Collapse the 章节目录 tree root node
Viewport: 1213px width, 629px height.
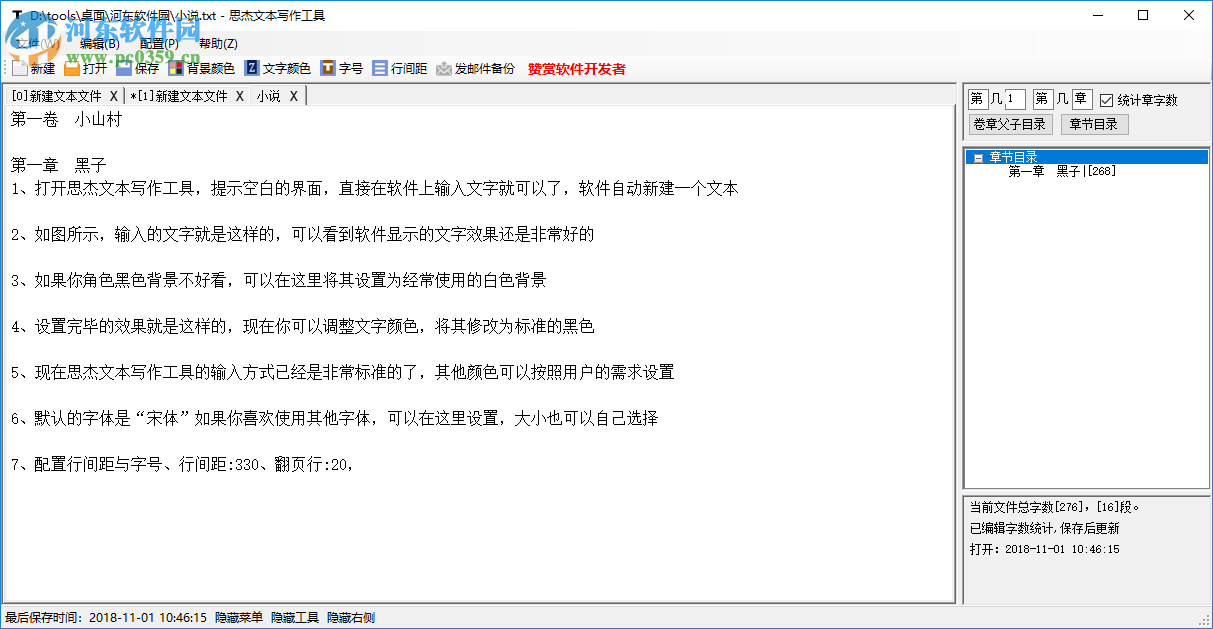(x=978, y=157)
